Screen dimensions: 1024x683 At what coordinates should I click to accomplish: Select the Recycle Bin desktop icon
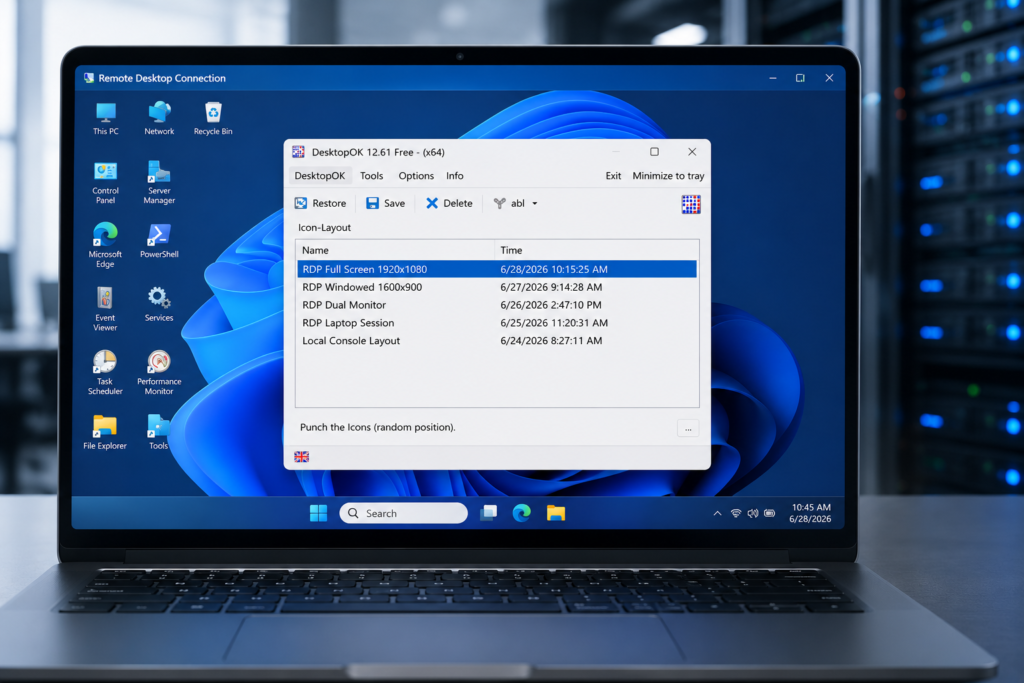click(213, 118)
